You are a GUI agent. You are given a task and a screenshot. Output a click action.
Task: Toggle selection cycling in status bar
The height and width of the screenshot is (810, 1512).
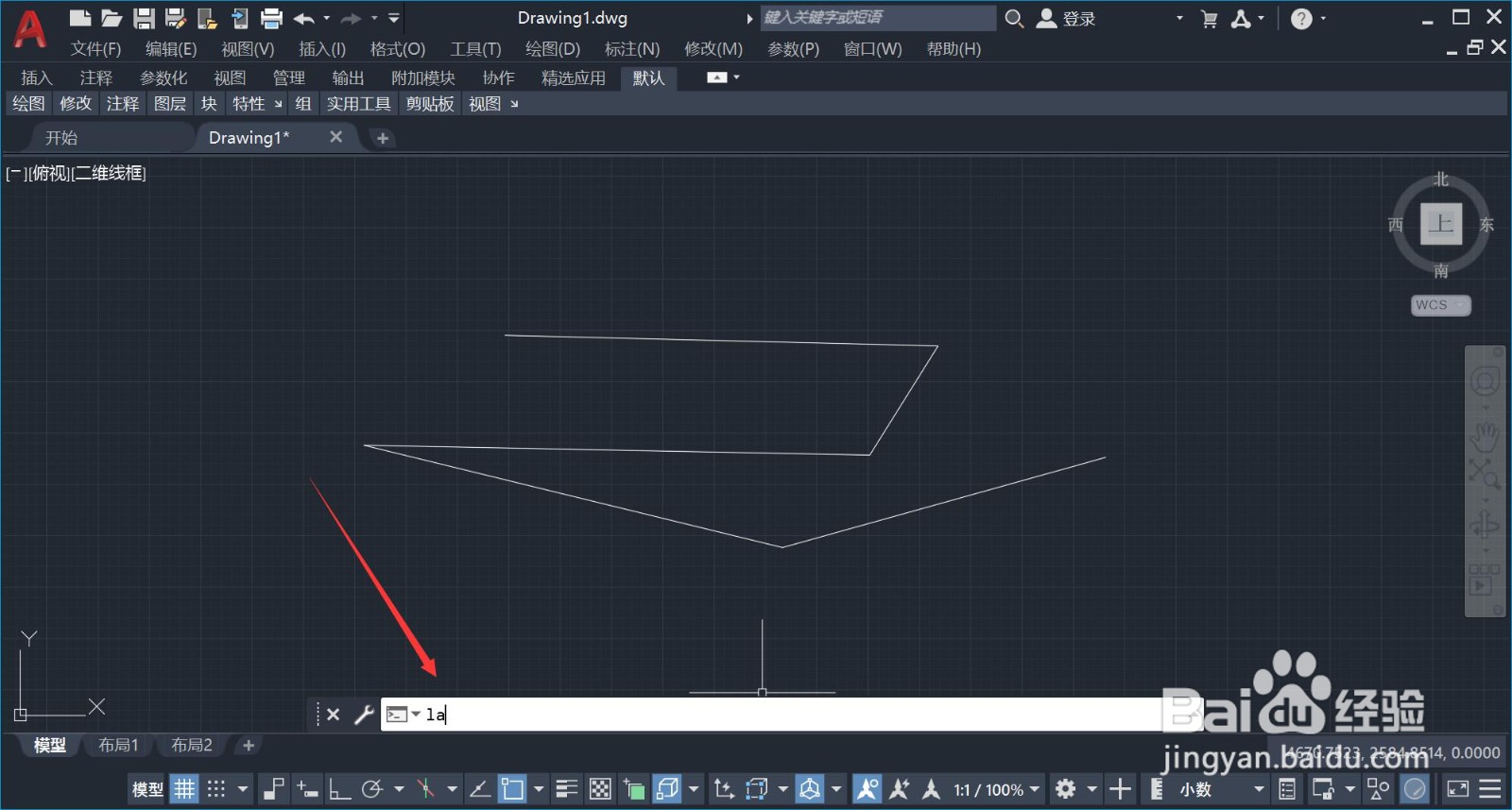pos(634,789)
